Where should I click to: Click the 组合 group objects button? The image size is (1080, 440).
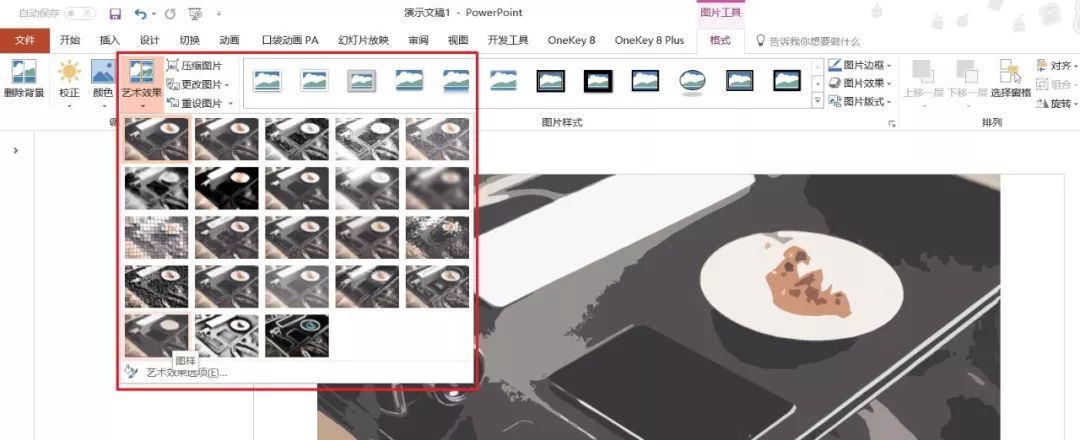click(x=1057, y=84)
